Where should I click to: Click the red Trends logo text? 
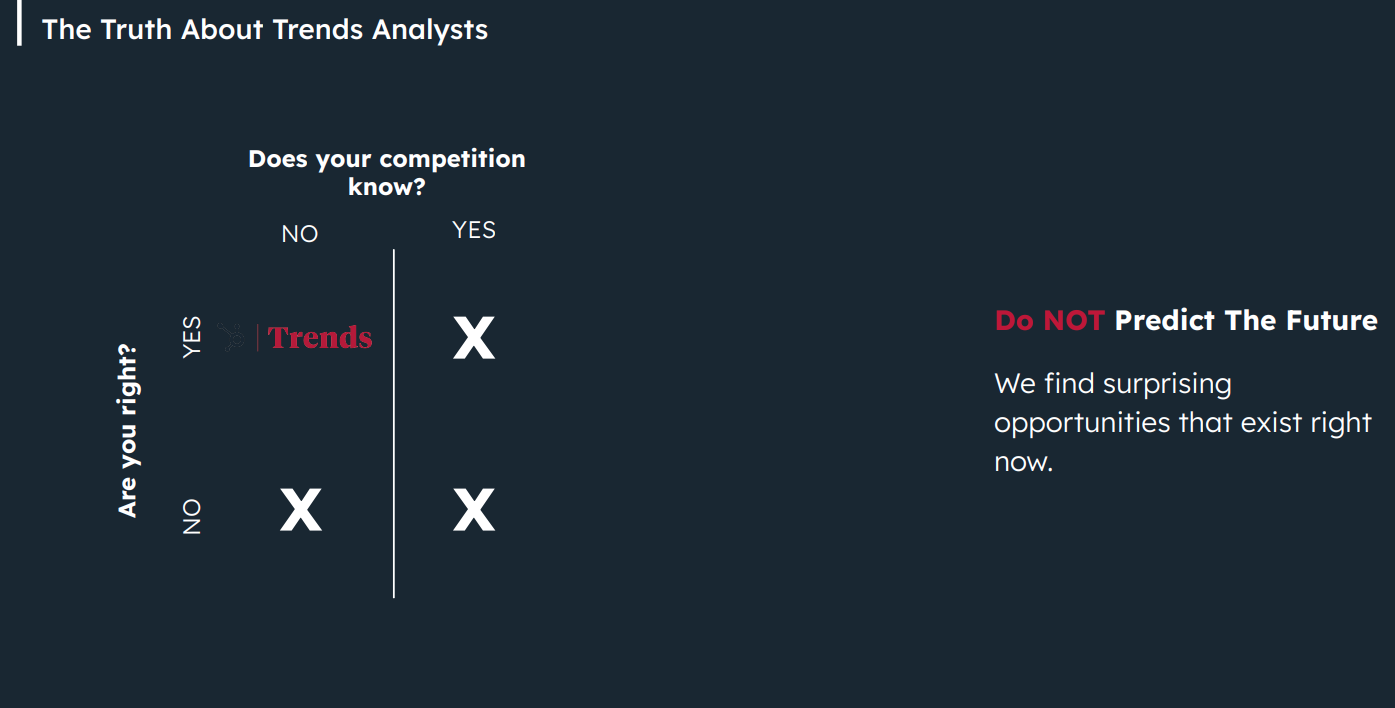(321, 338)
